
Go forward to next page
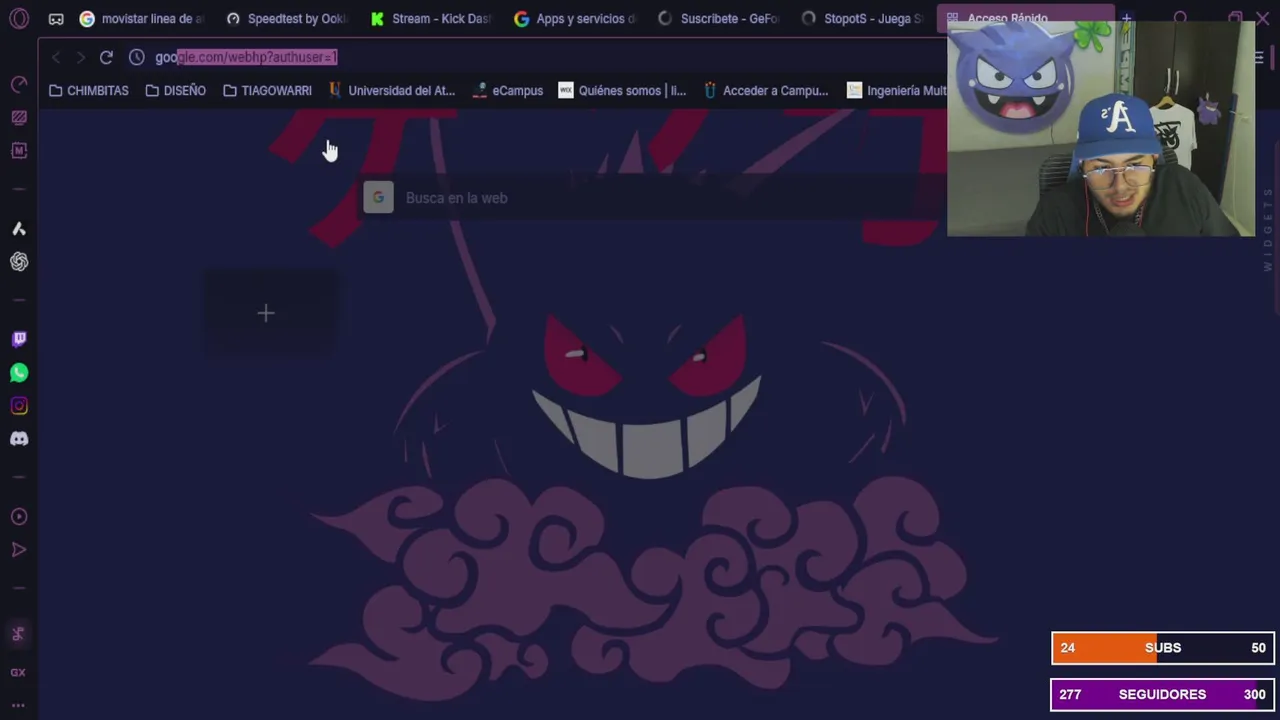80,57
